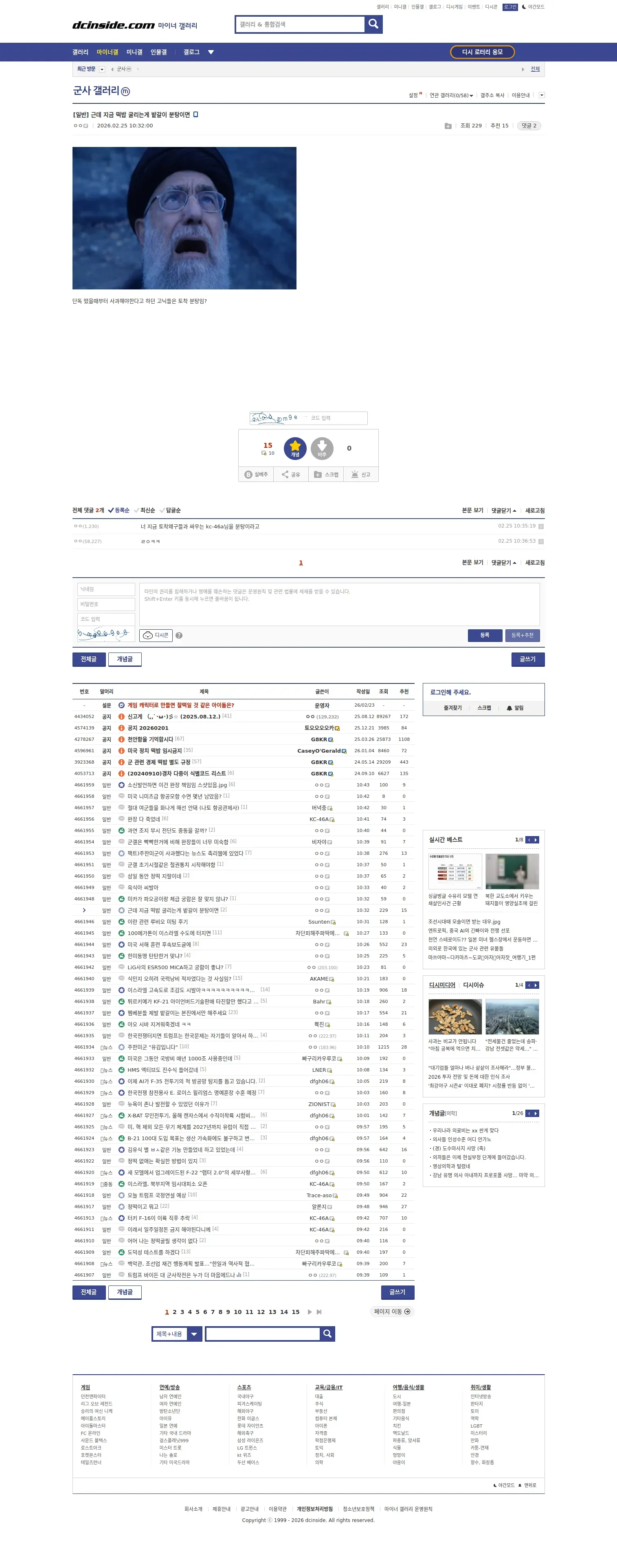Open the post image thumbnail

point(184,218)
